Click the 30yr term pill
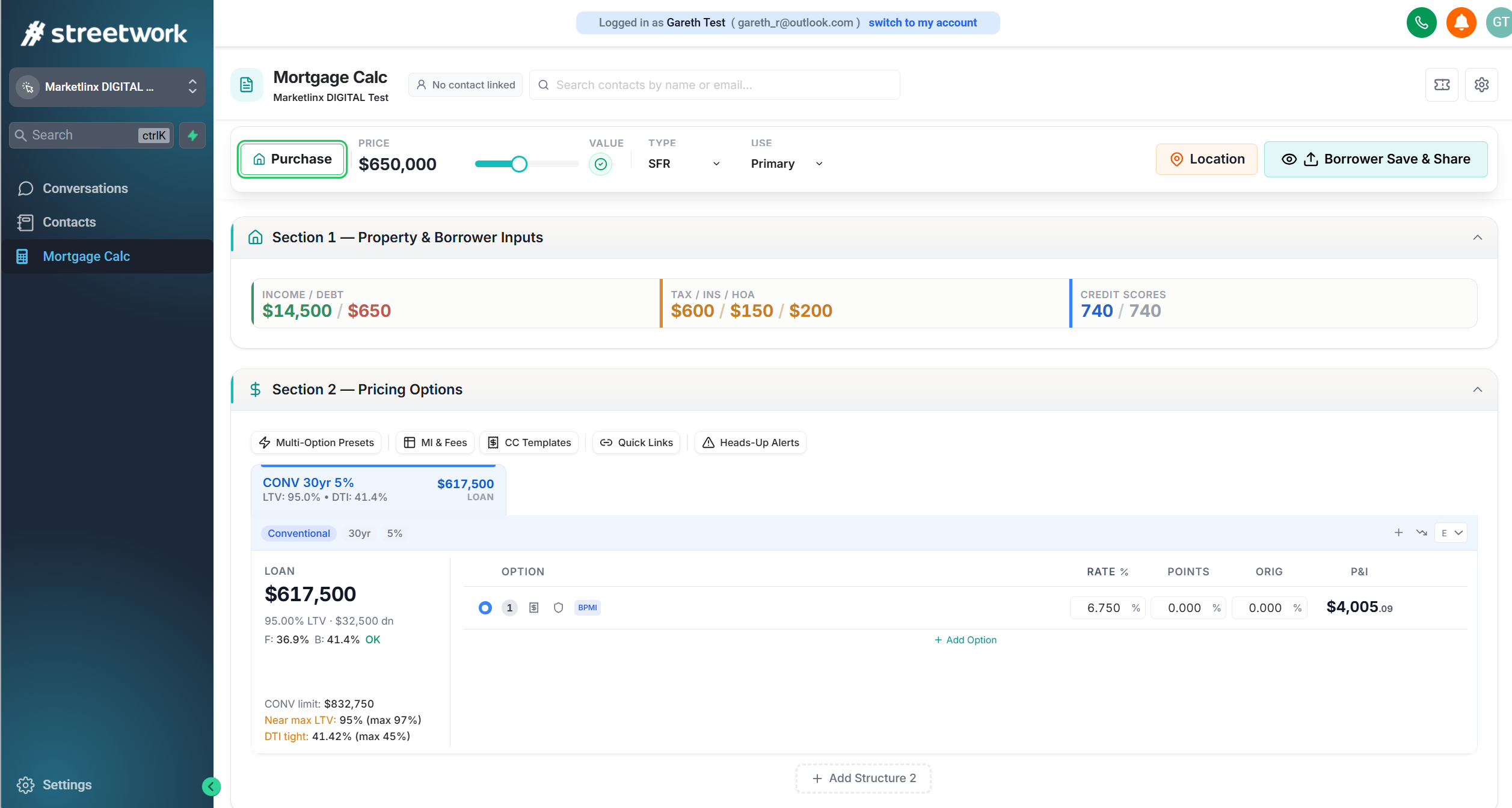Screen dimensions: 1512x808 359,533
